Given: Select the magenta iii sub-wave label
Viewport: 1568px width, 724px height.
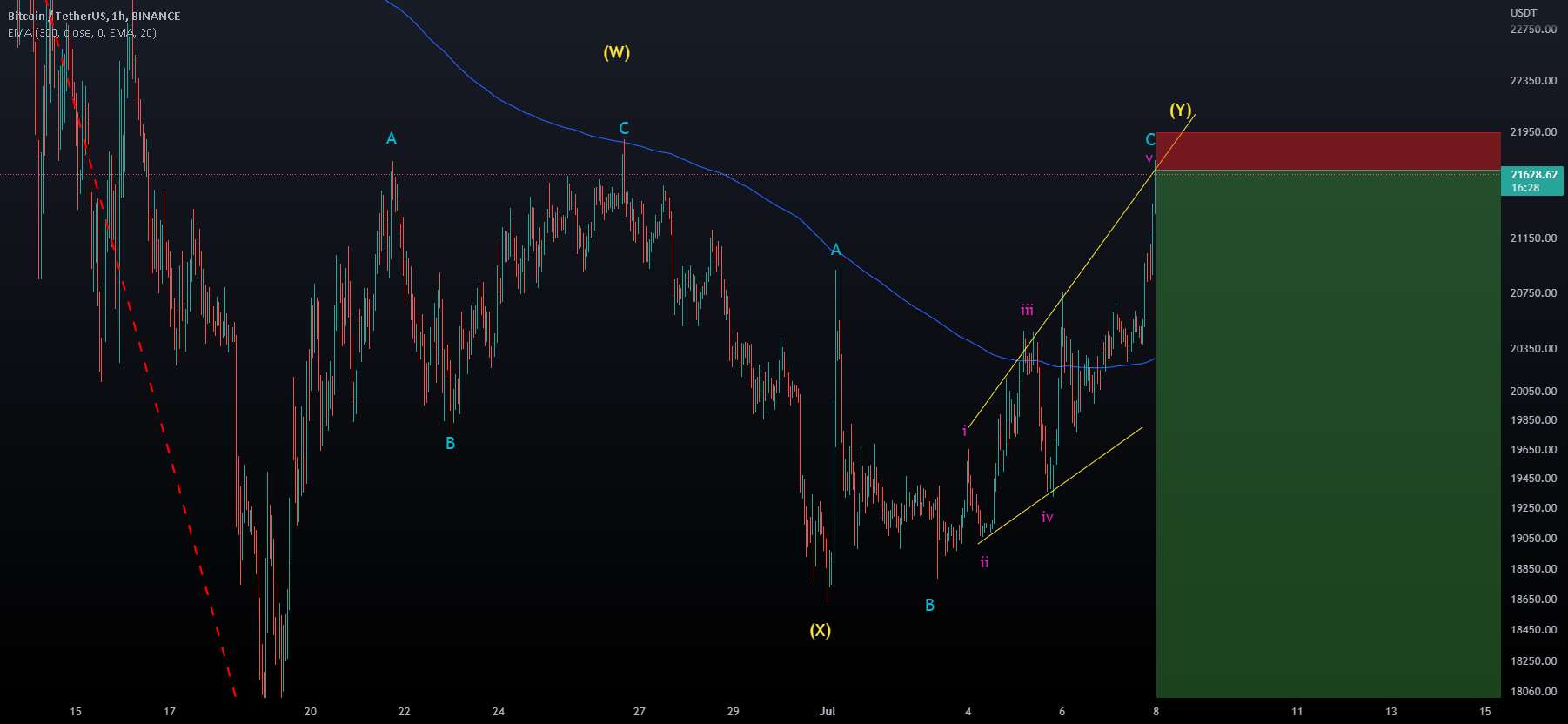Looking at the screenshot, I should tap(1027, 310).
